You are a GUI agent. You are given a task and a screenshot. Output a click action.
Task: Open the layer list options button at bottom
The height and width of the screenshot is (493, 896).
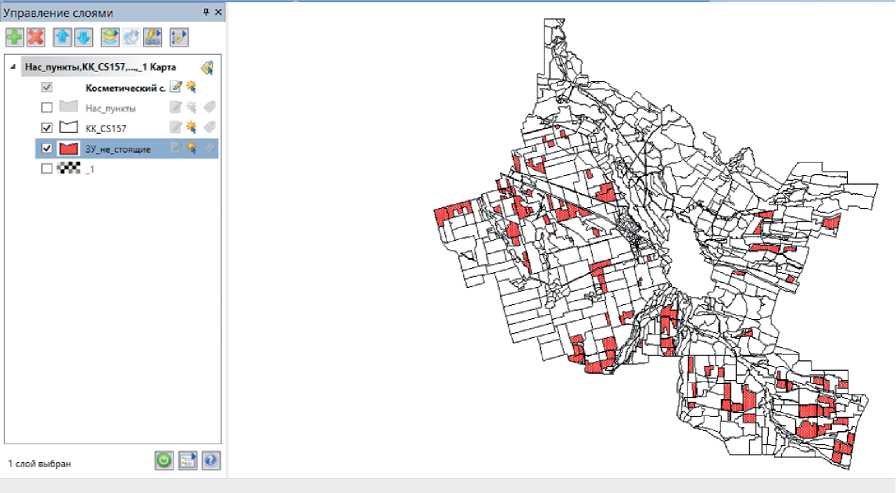[187, 461]
